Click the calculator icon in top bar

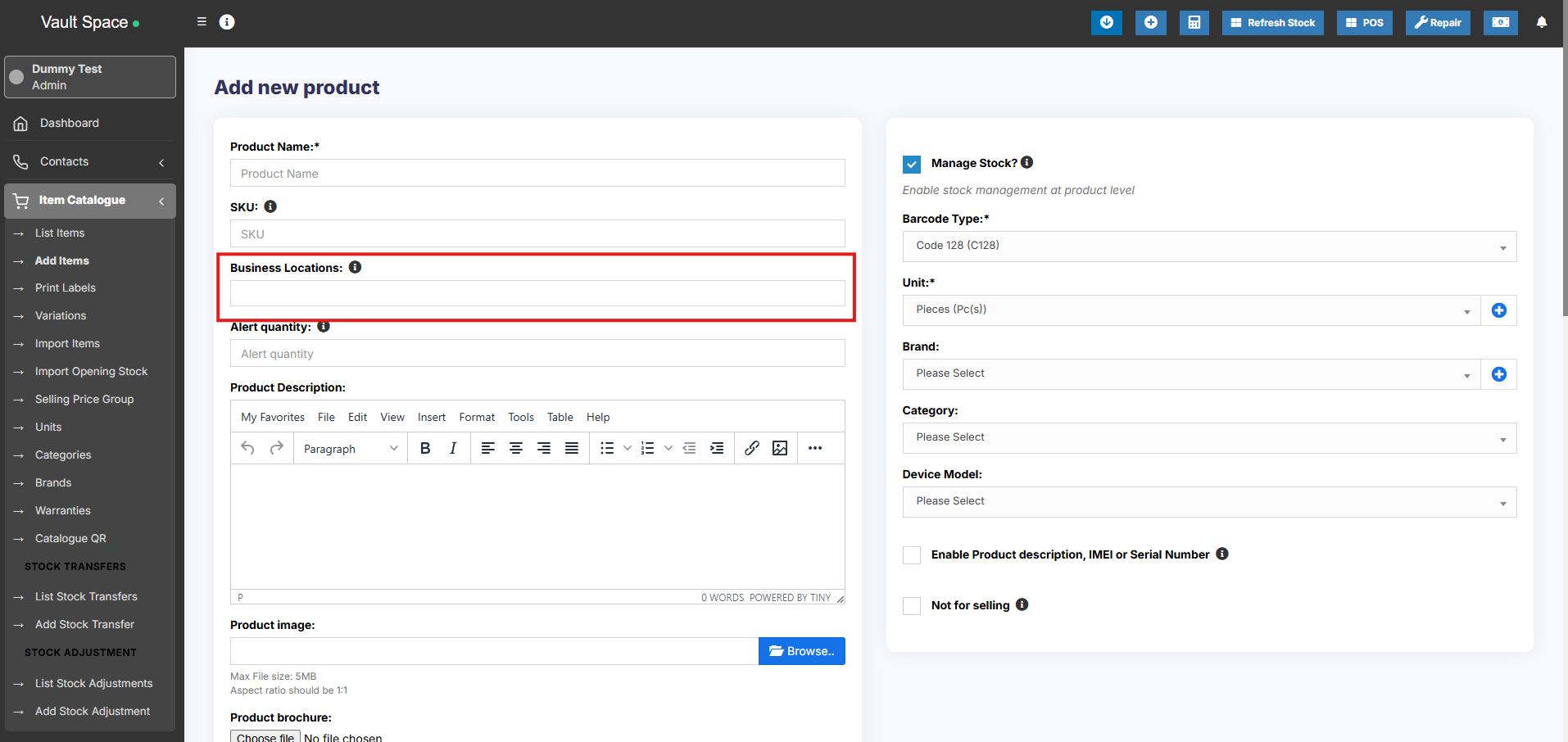[1194, 23]
